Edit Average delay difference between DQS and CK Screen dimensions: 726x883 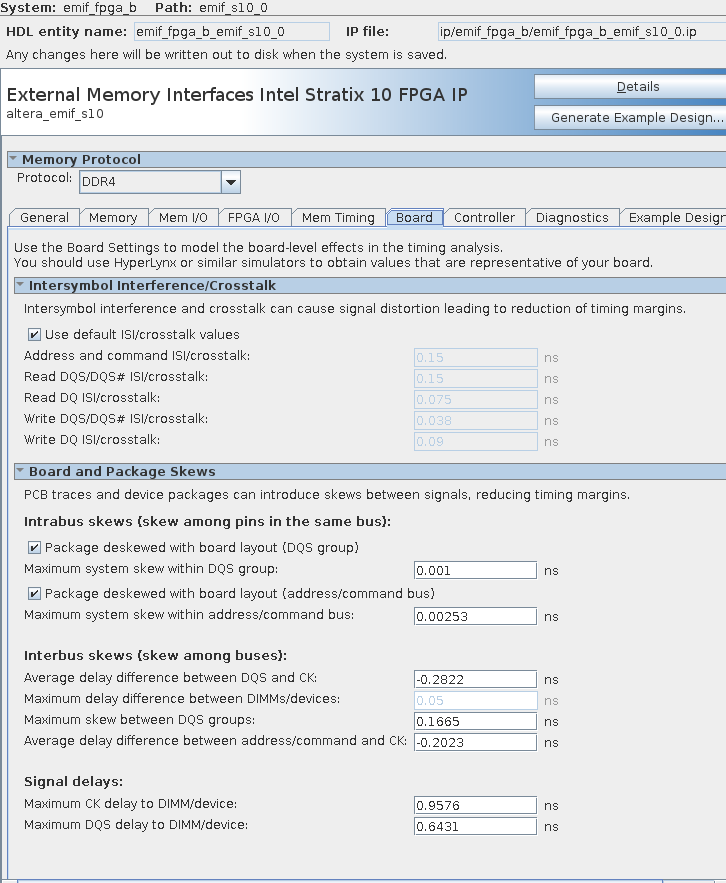(x=475, y=679)
